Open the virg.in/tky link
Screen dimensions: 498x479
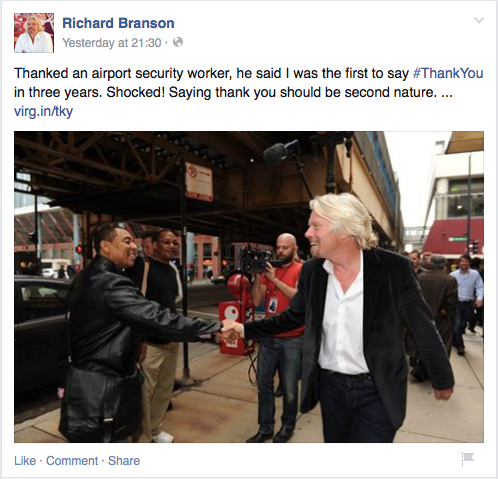43,111
